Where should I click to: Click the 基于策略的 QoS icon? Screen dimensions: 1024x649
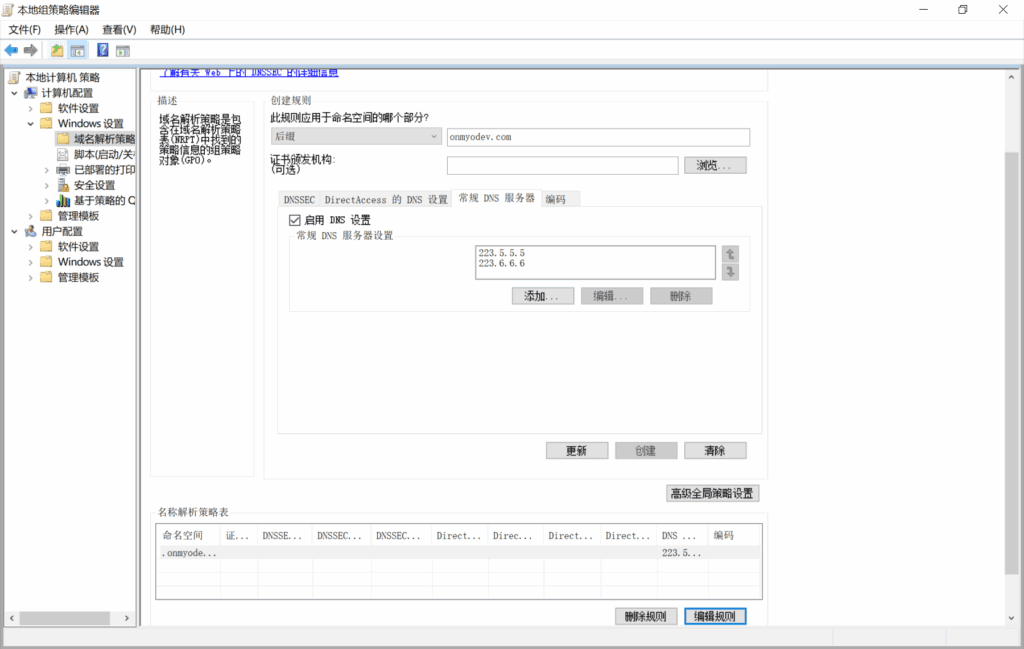[63, 200]
